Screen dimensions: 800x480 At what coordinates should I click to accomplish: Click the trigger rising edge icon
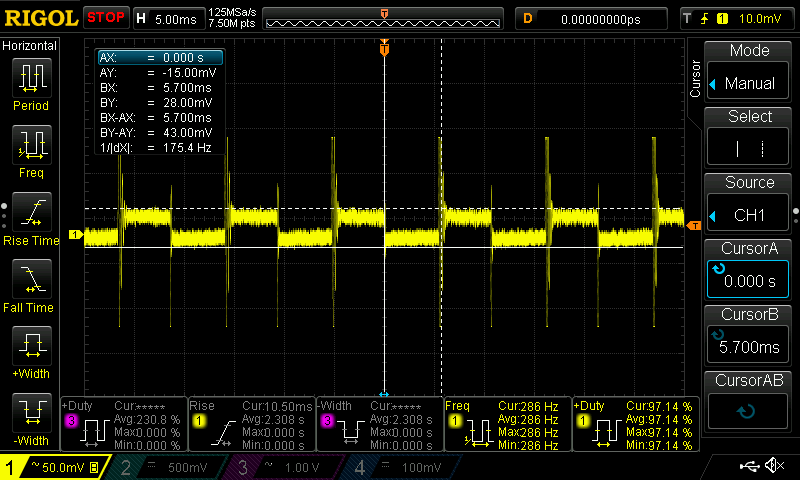click(x=704, y=19)
